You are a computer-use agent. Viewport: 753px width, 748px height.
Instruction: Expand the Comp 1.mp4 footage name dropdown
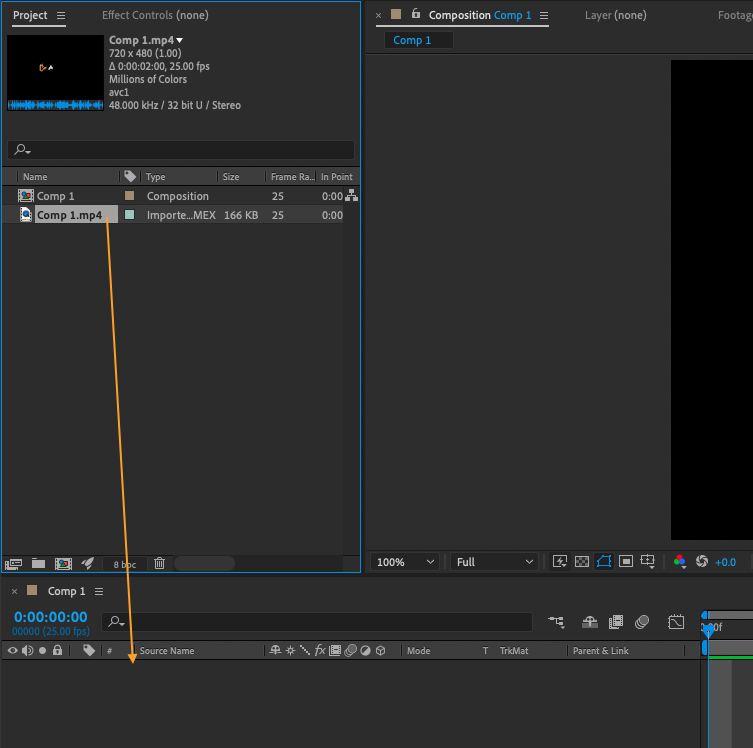click(180, 40)
